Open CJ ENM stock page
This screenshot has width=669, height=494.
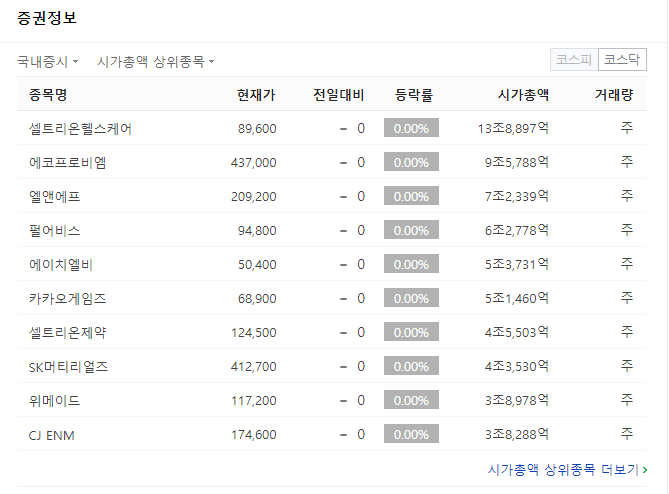click(52, 435)
